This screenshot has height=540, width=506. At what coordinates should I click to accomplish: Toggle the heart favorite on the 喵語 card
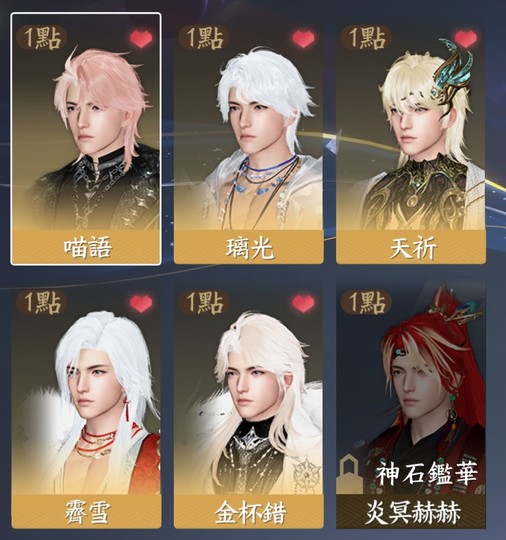(141, 39)
